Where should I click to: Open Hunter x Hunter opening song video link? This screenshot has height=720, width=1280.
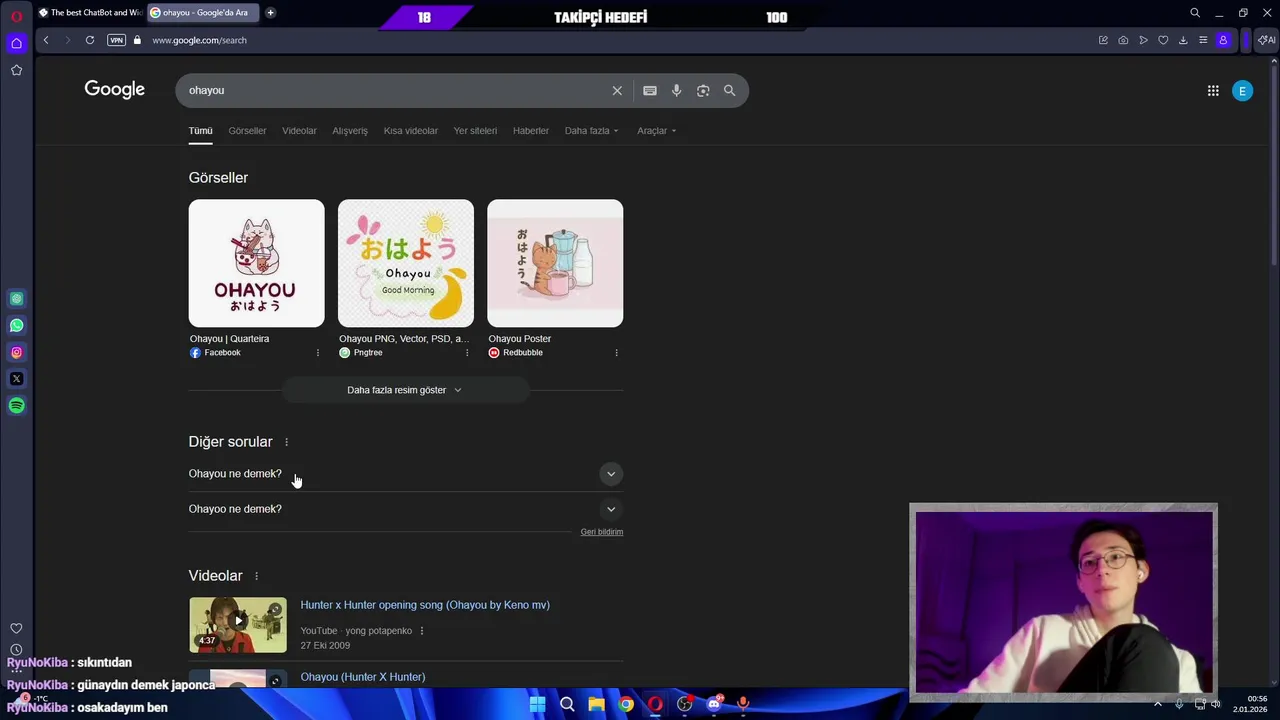coord(425,605)
